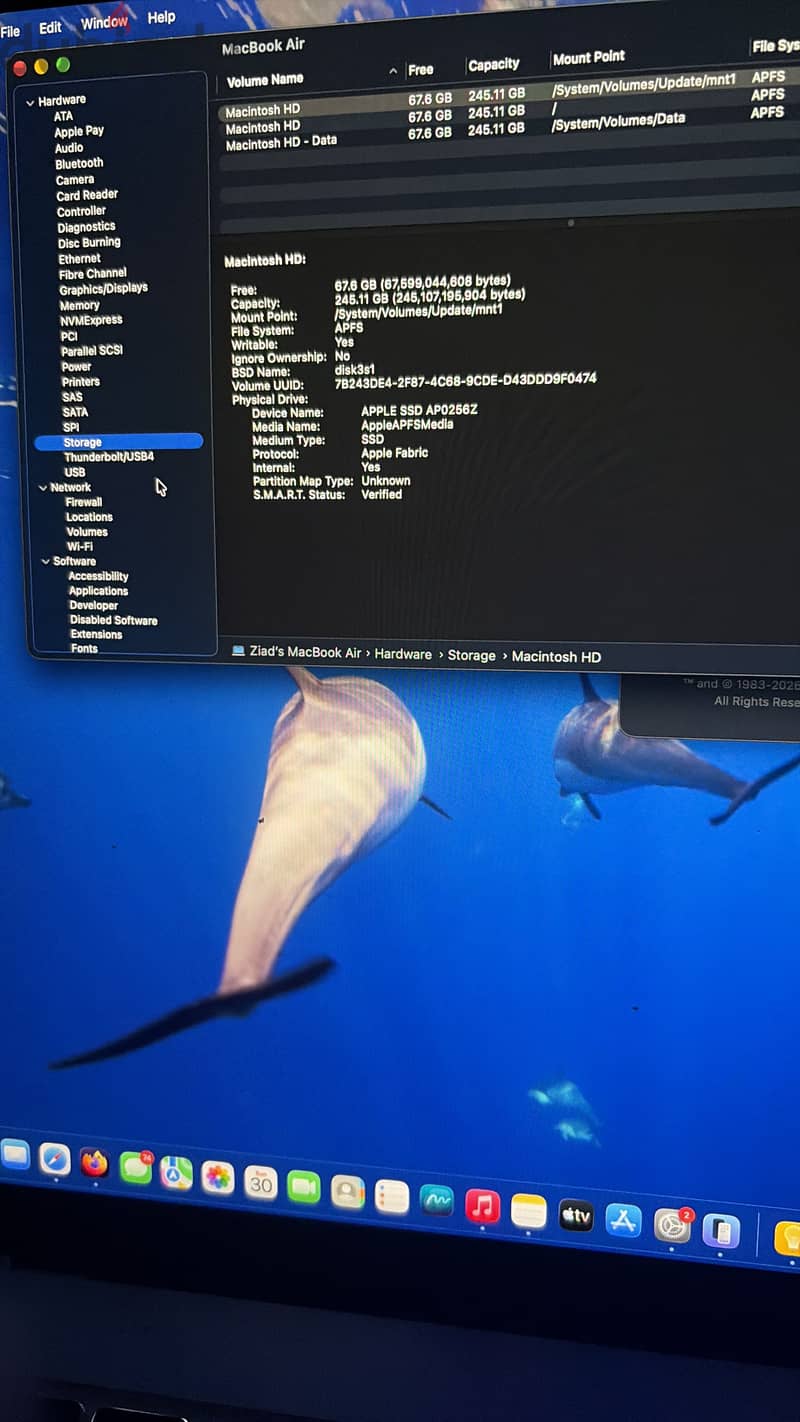The height and width of the screenshot is (1422, 800).
Task: Open the Music app in the Dock
Action: tap(483, 1206)
